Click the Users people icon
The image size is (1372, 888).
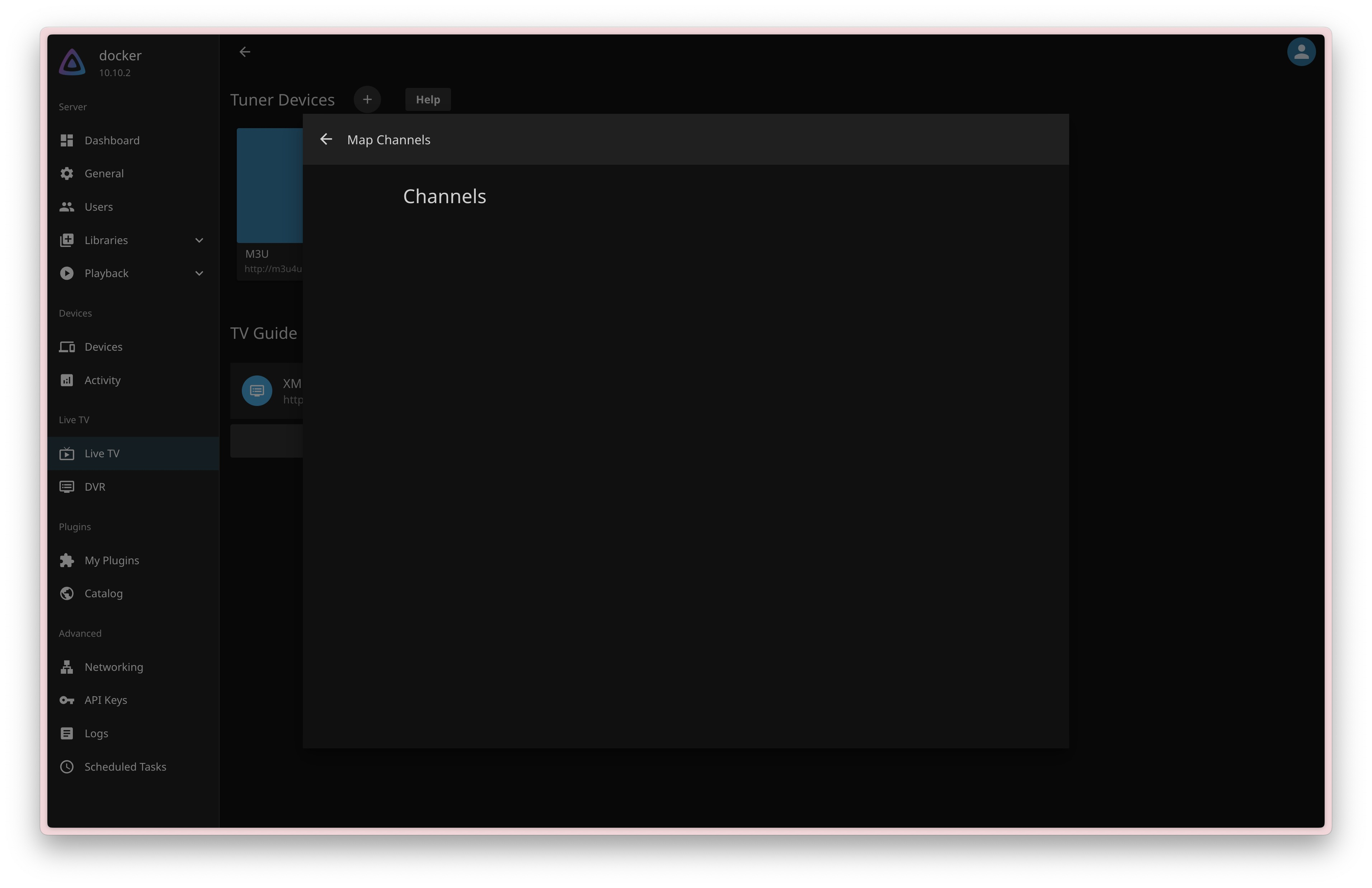click(67, 207)
